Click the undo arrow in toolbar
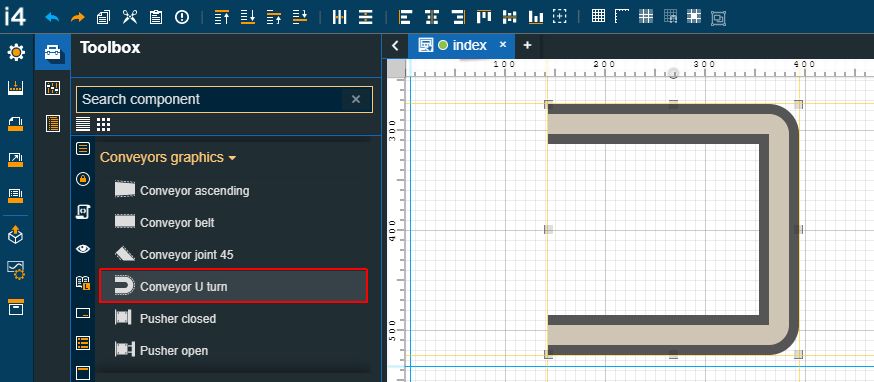The height and width of the screenshot is (382, 874). 52,17
